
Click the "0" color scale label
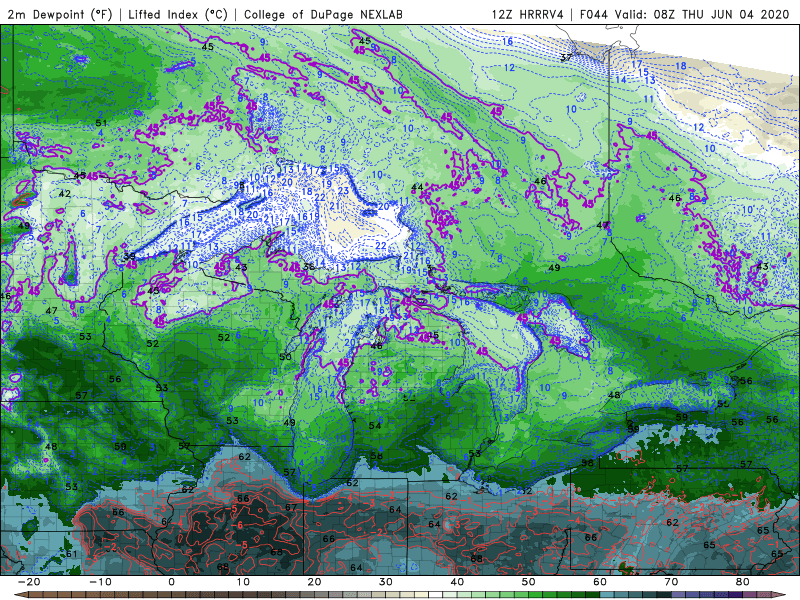pos(171,582)
